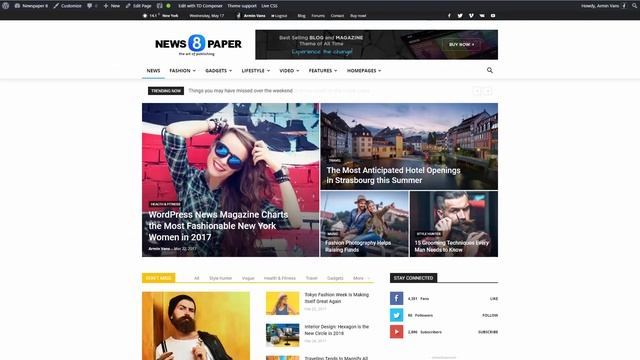Select the Style Hunter filter tab
Image resolution: width=640 pixels, height=360 pixels.
coord(220,278)
